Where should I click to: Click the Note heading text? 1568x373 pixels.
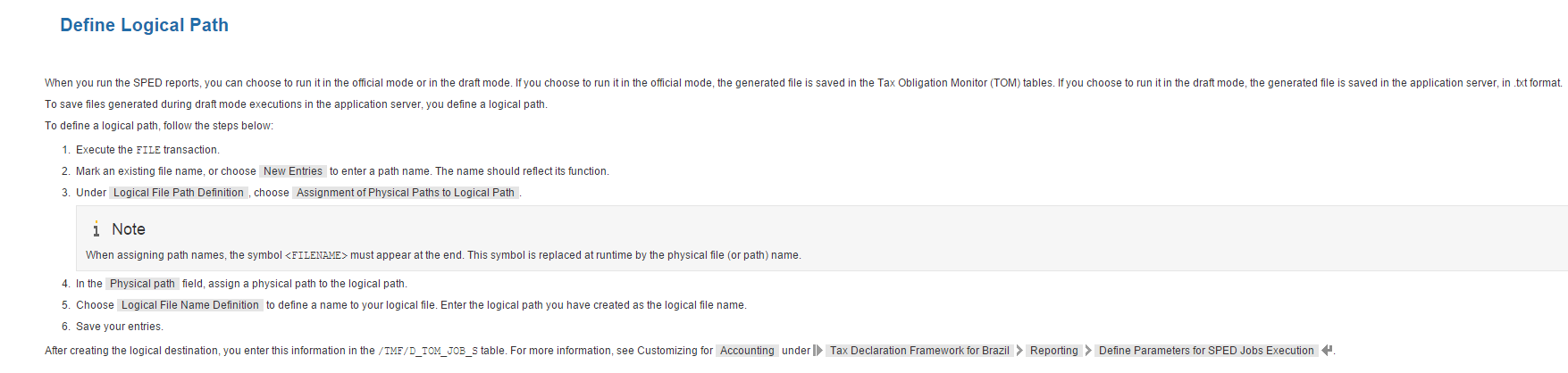(129, 229)
